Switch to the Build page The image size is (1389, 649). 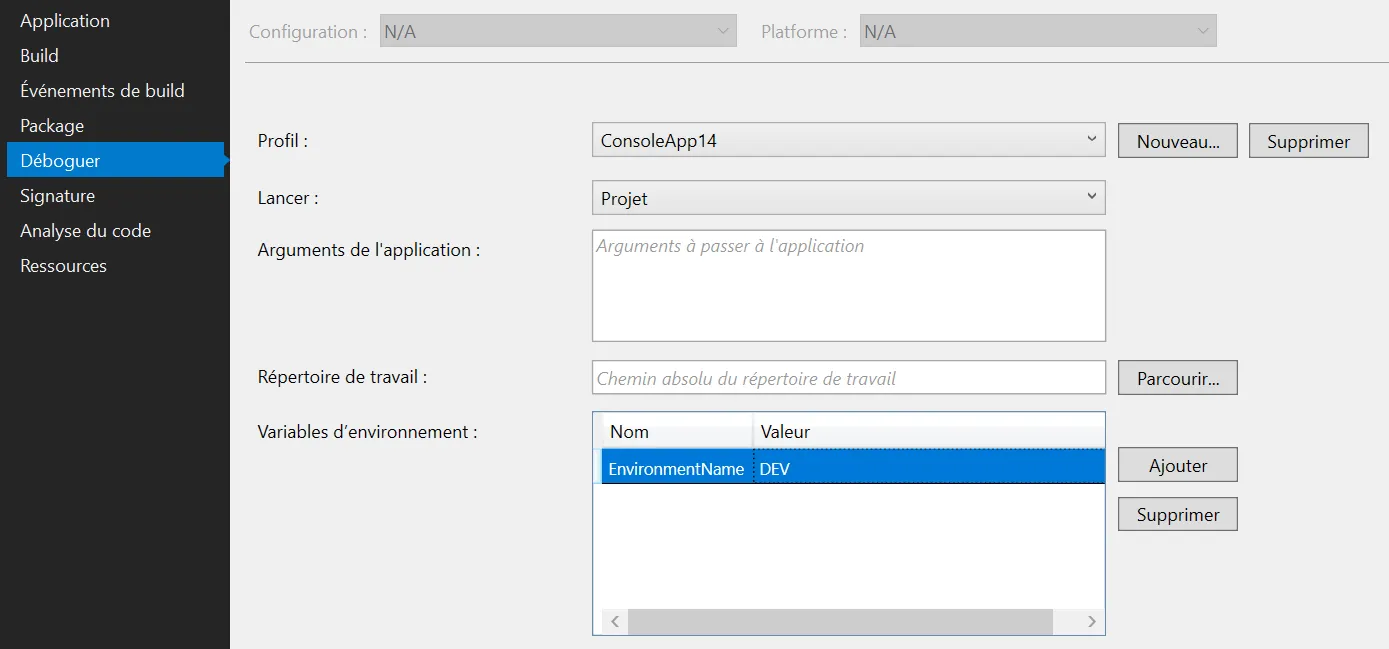pyautogui.click(x=40, y=56)
